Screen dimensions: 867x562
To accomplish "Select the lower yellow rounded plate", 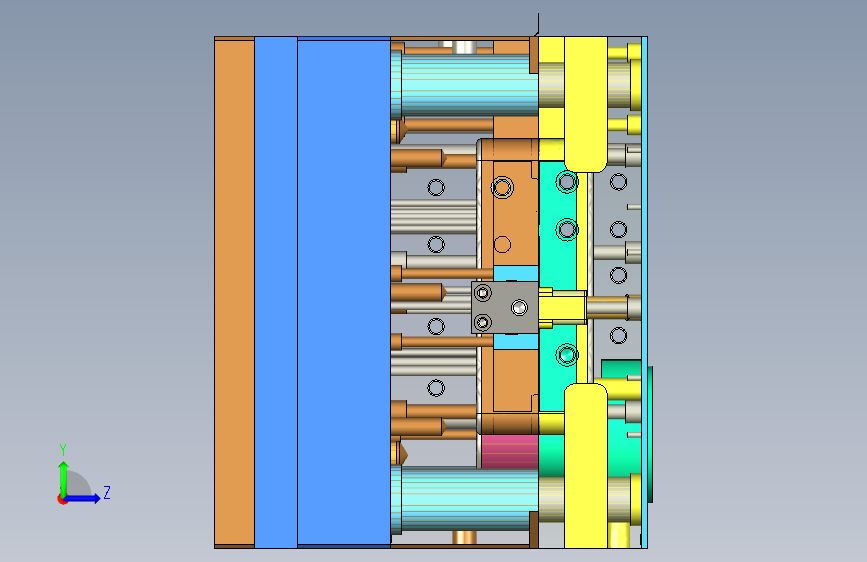I will tap(586, 466).
